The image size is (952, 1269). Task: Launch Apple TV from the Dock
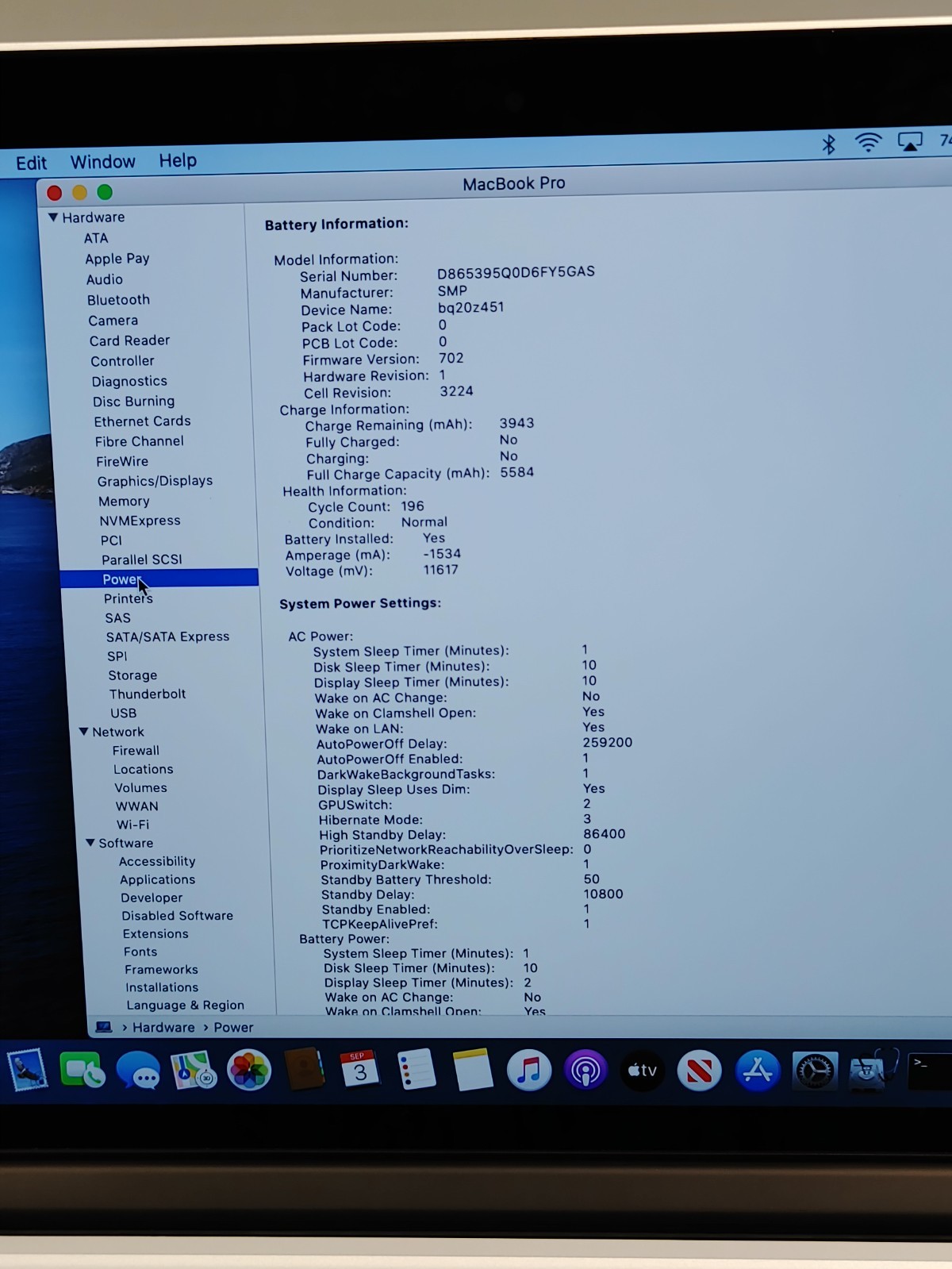[x=643, y=1071]
